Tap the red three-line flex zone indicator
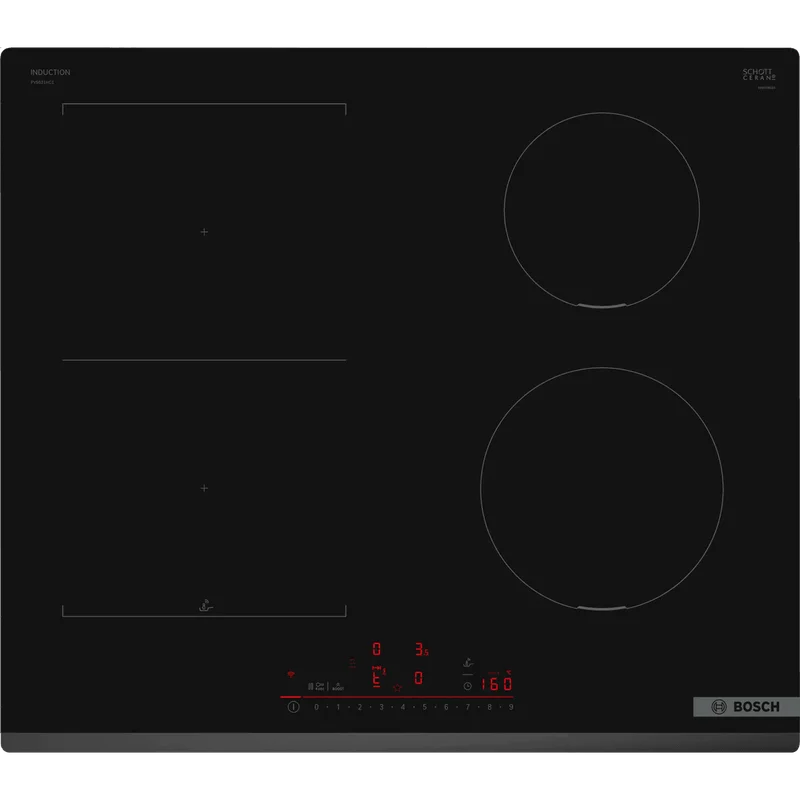This screenshot has width=800, height=800. (352, 663)
